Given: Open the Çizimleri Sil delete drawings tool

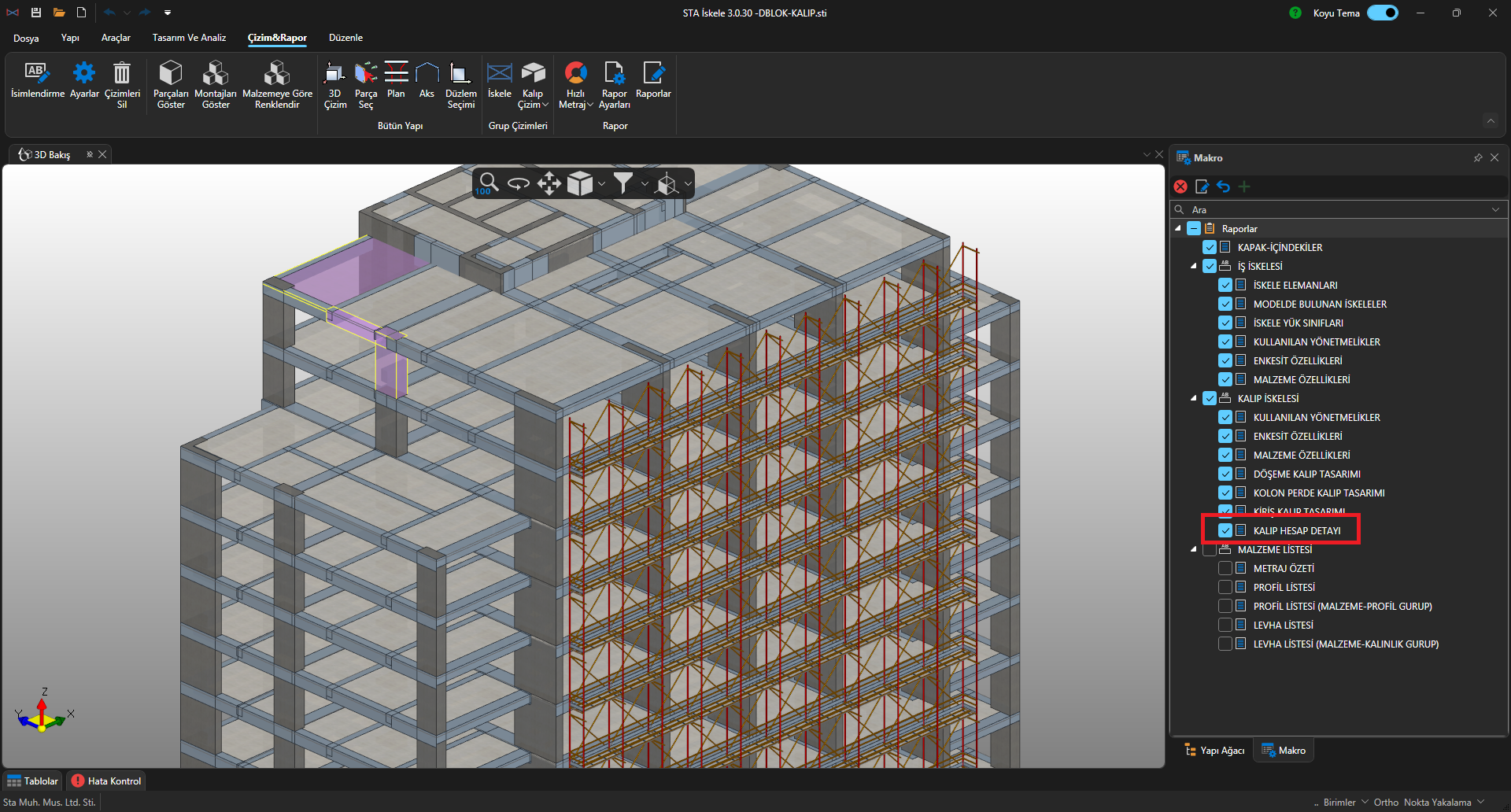Looking at the screenshot, I should pos(122,74).
